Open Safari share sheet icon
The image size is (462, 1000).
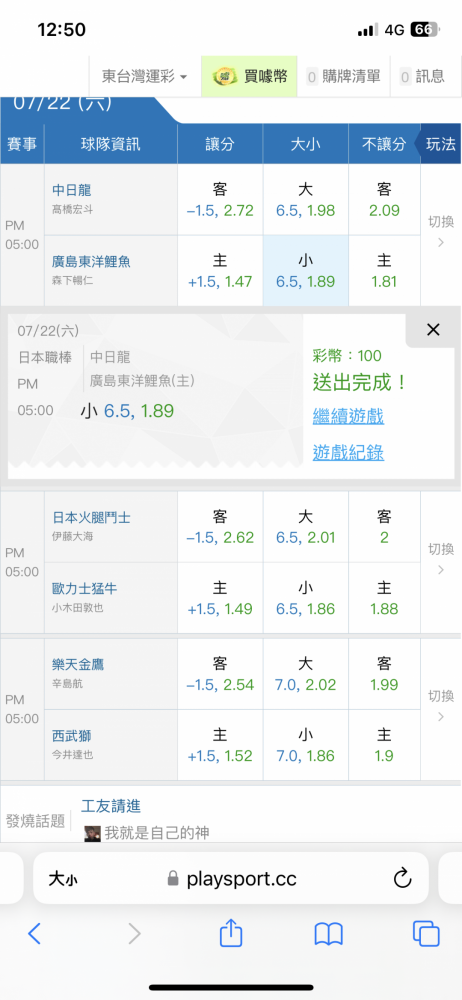point(231,932)
